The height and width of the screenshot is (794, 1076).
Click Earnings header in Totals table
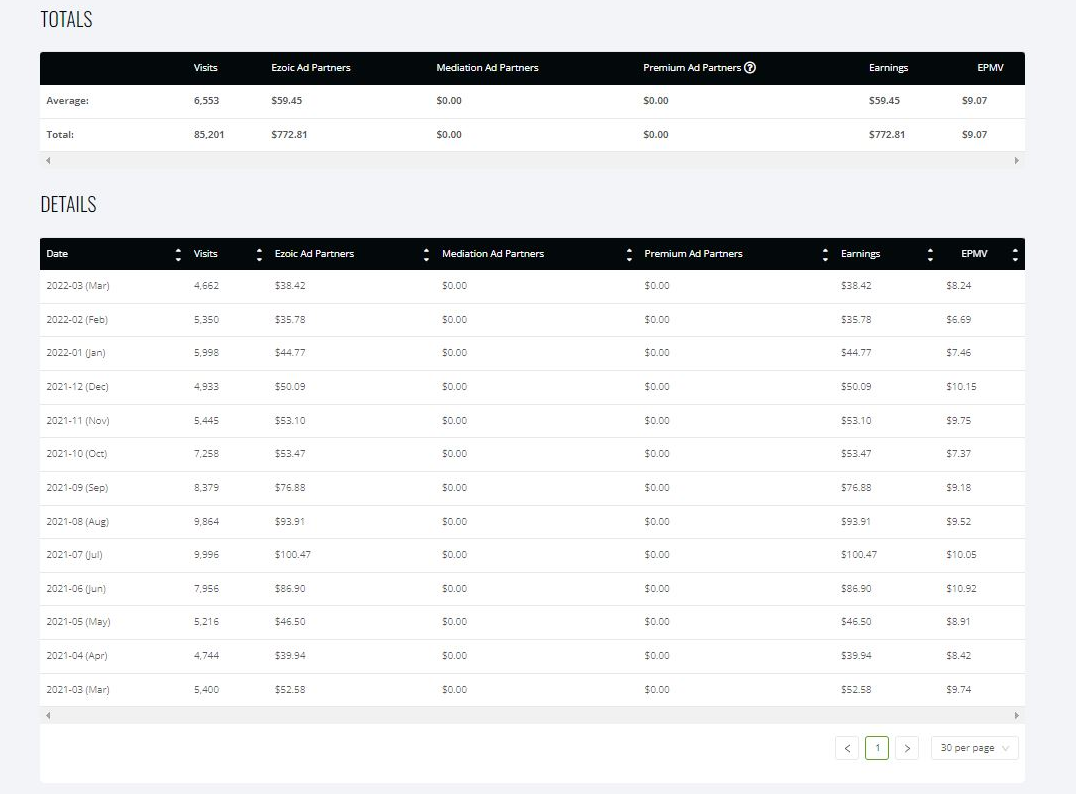(x=888, y=68)
